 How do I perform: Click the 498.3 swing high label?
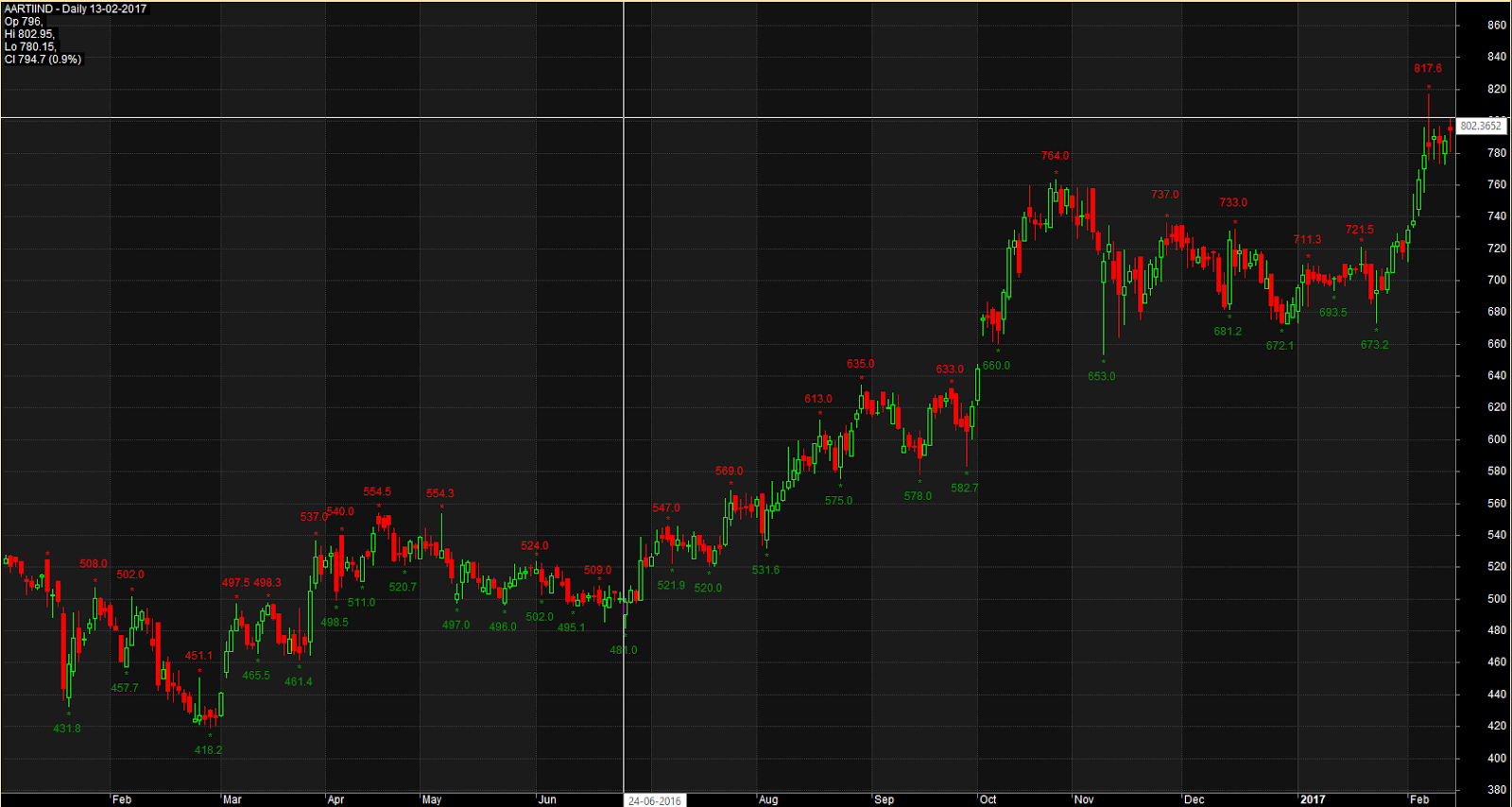(x=267, y=583)
